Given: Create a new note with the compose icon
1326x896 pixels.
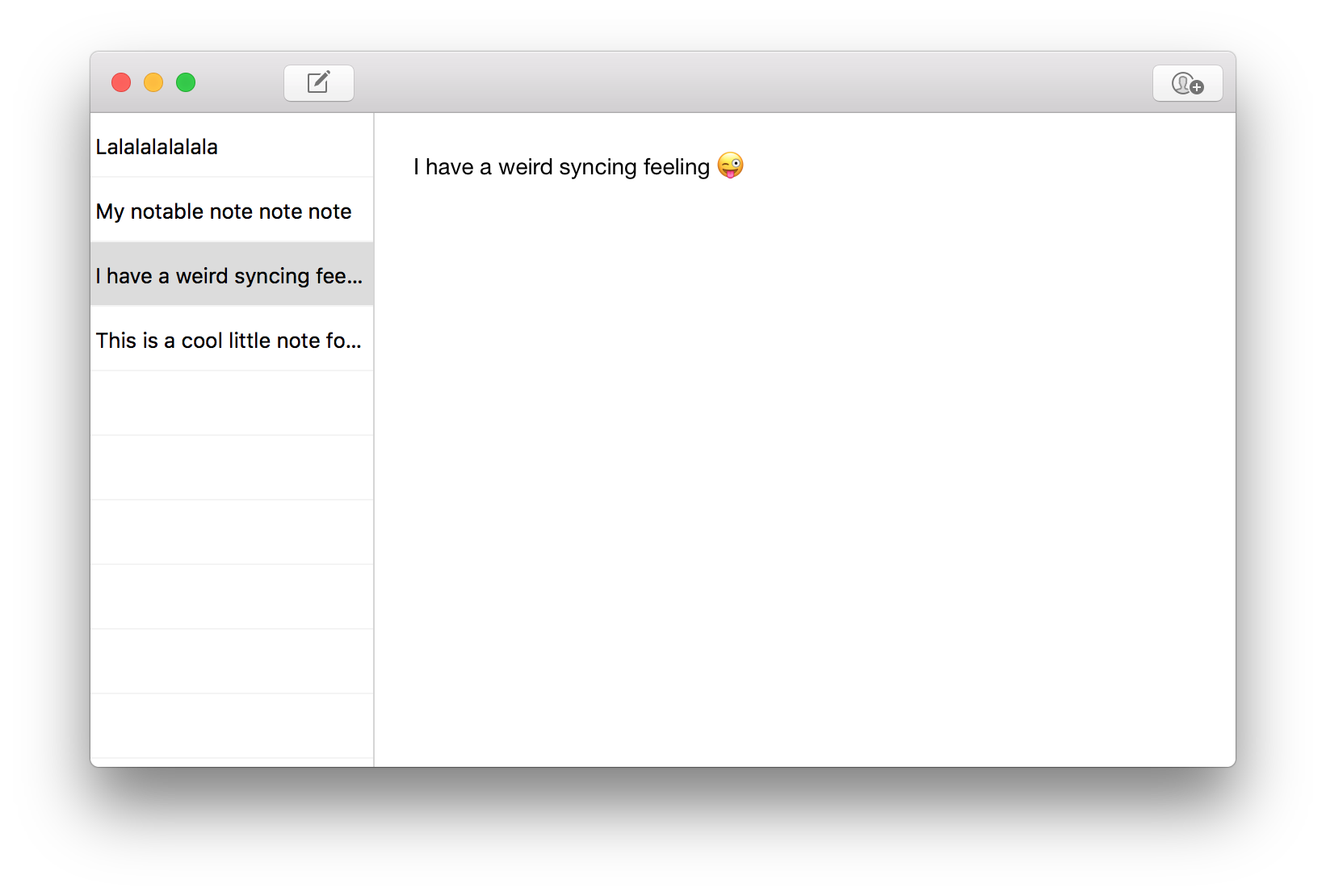Looking at the screenshot, I should 319,83.
